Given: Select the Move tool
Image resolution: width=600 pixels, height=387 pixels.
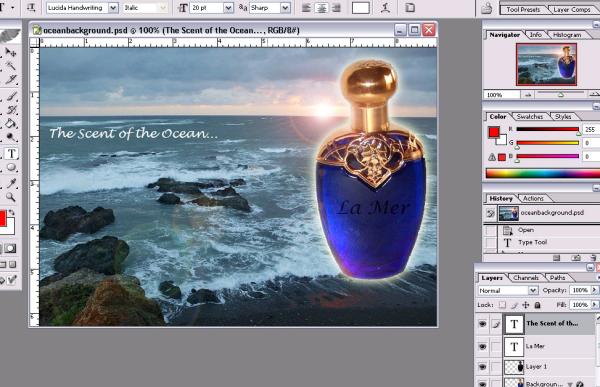Looking at the screenshot, I should tap(11, 52).
